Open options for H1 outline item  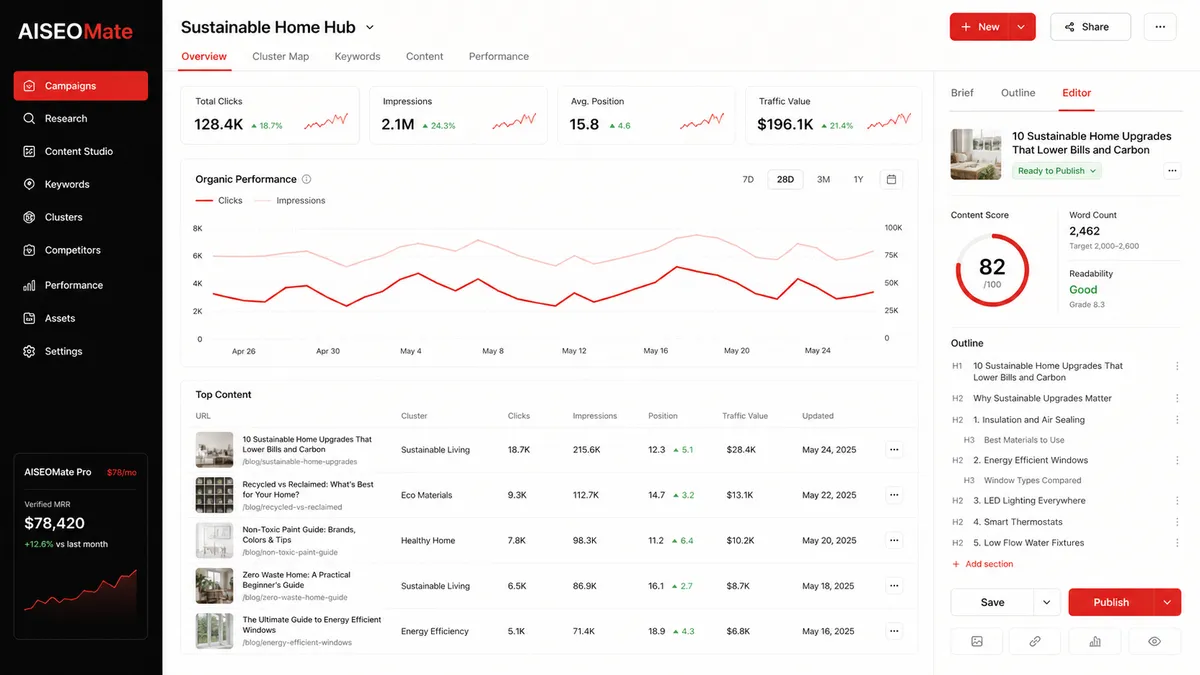[x=1177, y=366]
